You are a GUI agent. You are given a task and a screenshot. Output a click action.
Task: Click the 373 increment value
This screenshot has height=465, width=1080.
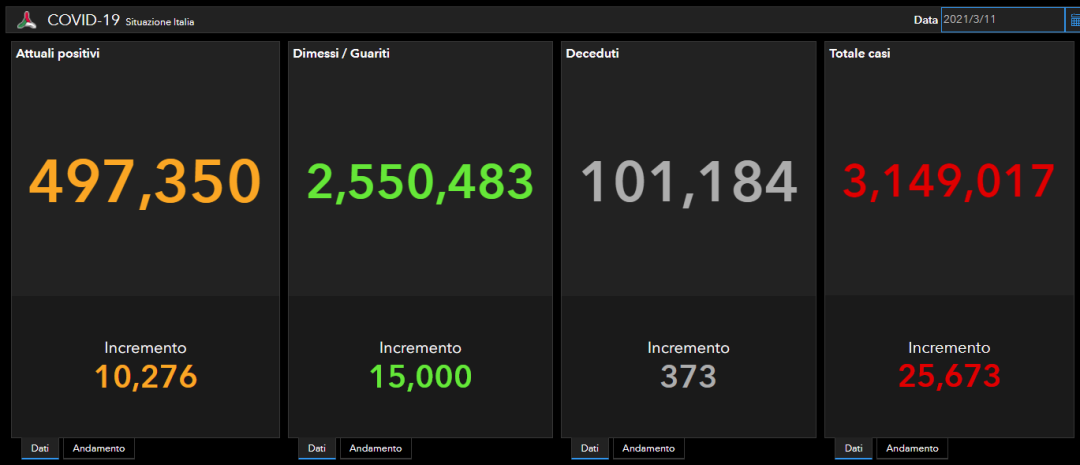pyautogui.click(x=689, y=376)
